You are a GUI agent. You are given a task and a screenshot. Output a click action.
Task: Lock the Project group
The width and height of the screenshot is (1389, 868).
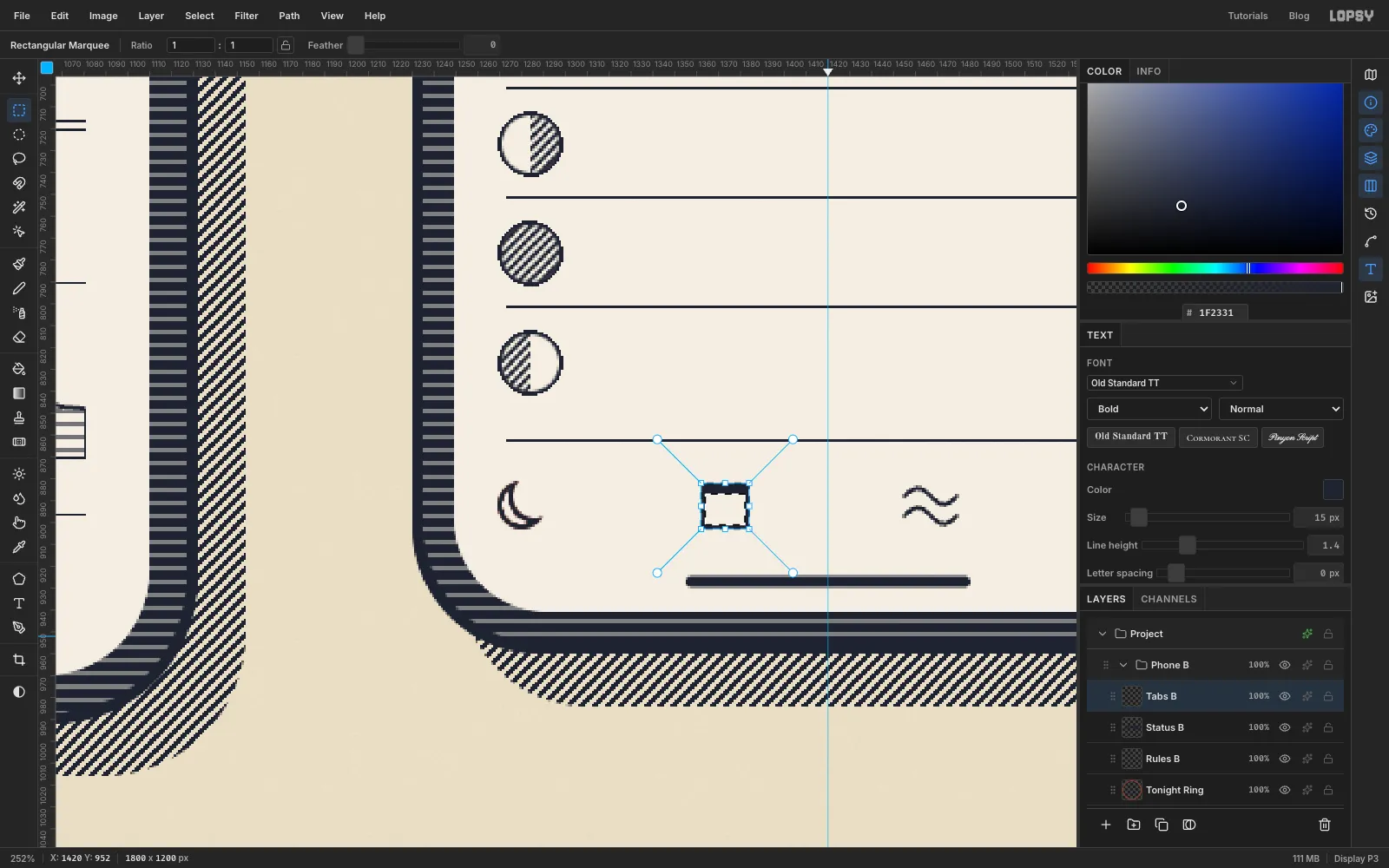click(1328, 634)
